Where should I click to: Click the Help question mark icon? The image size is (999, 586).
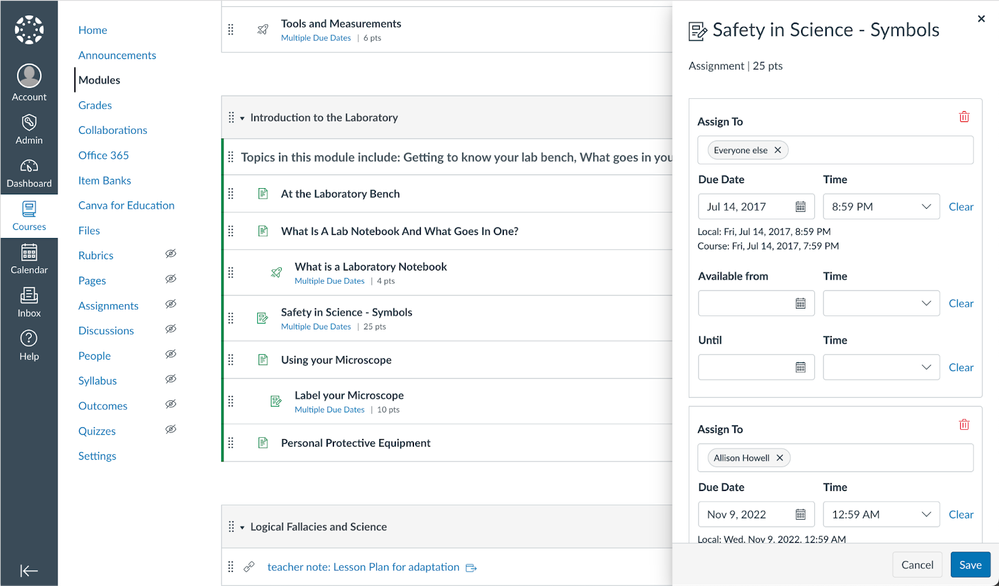tap(29, 345)
